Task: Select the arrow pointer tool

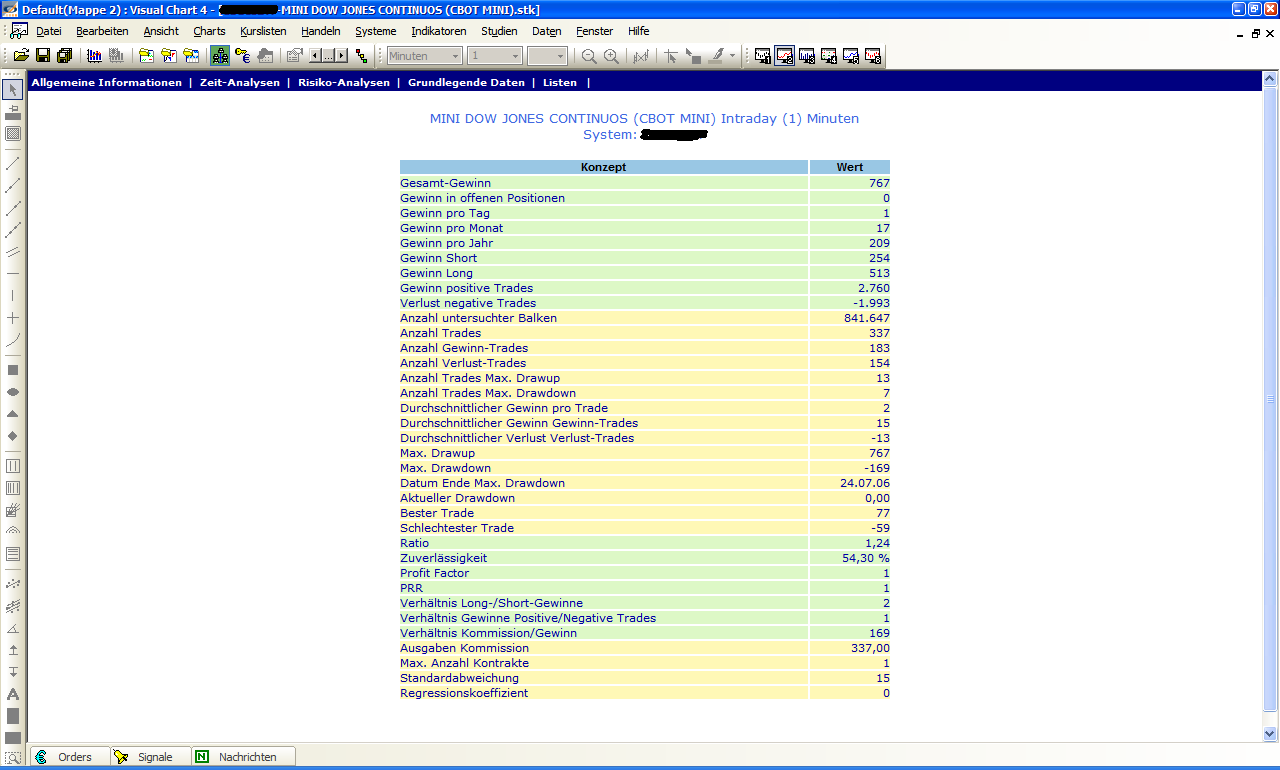Action: click(13, 90)
